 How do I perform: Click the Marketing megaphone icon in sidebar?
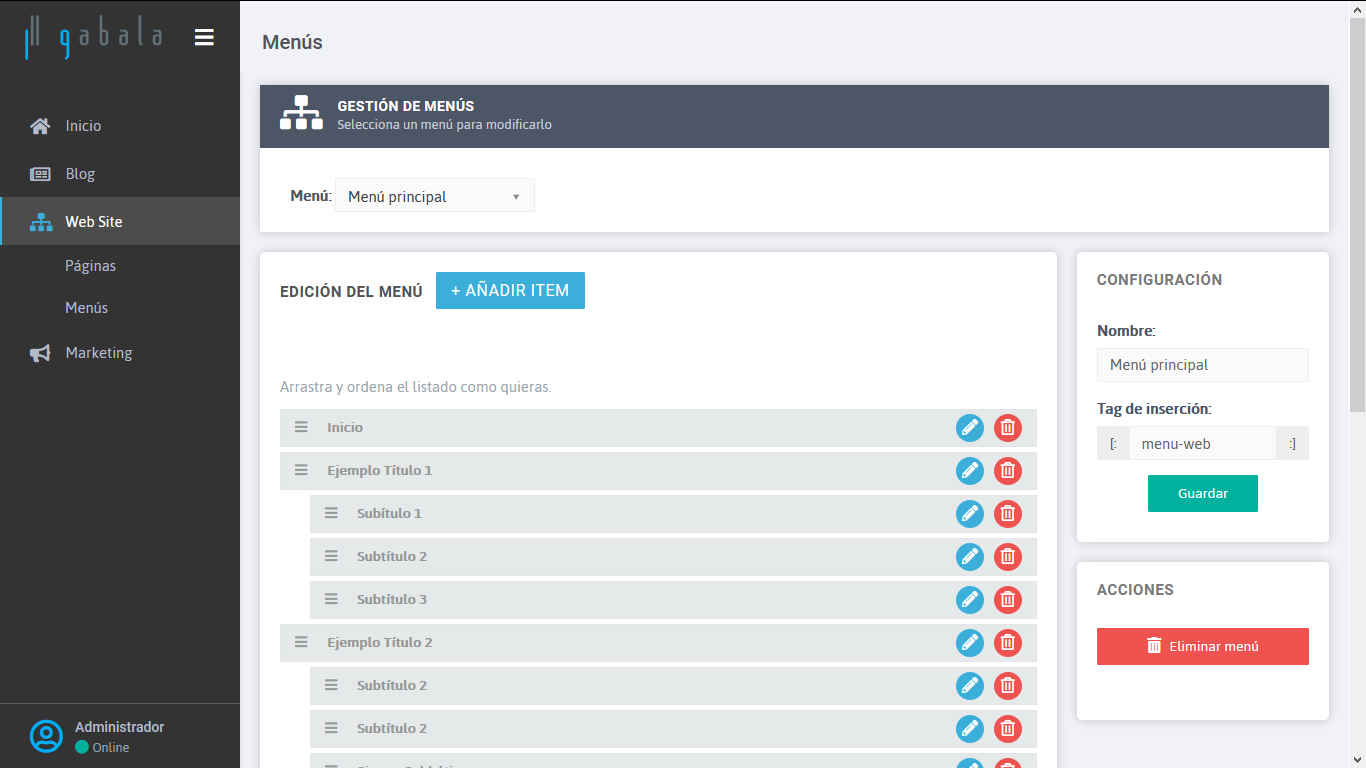click(40, 353)
